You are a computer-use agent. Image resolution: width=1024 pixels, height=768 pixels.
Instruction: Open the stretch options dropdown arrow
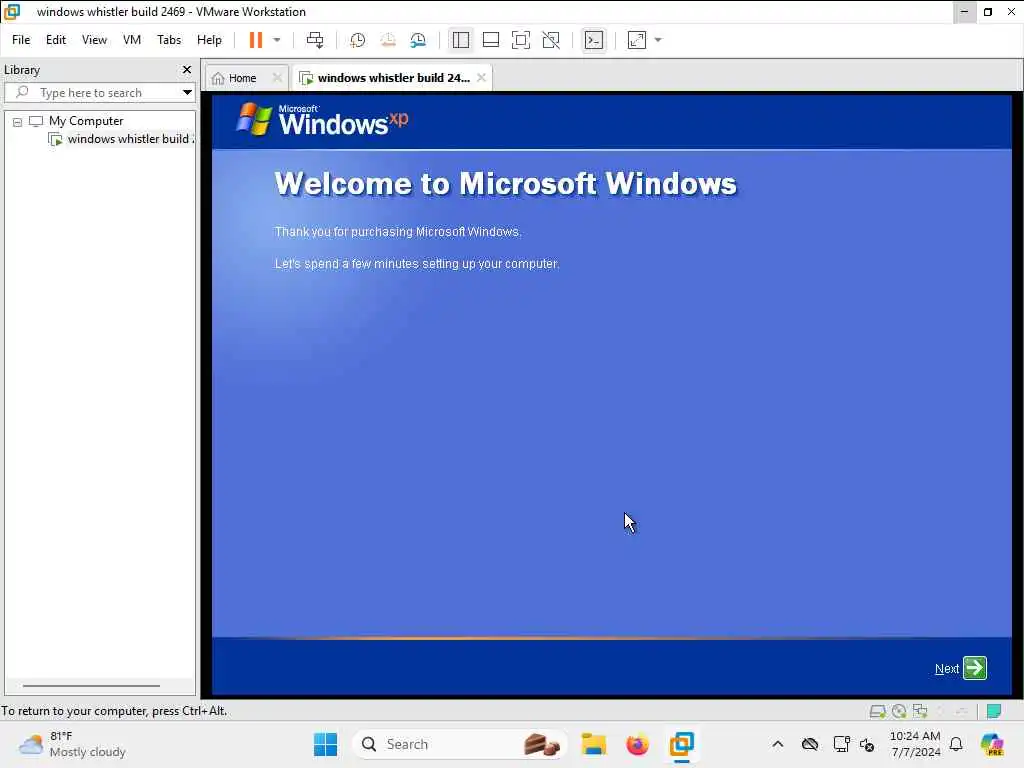(658, 40)
